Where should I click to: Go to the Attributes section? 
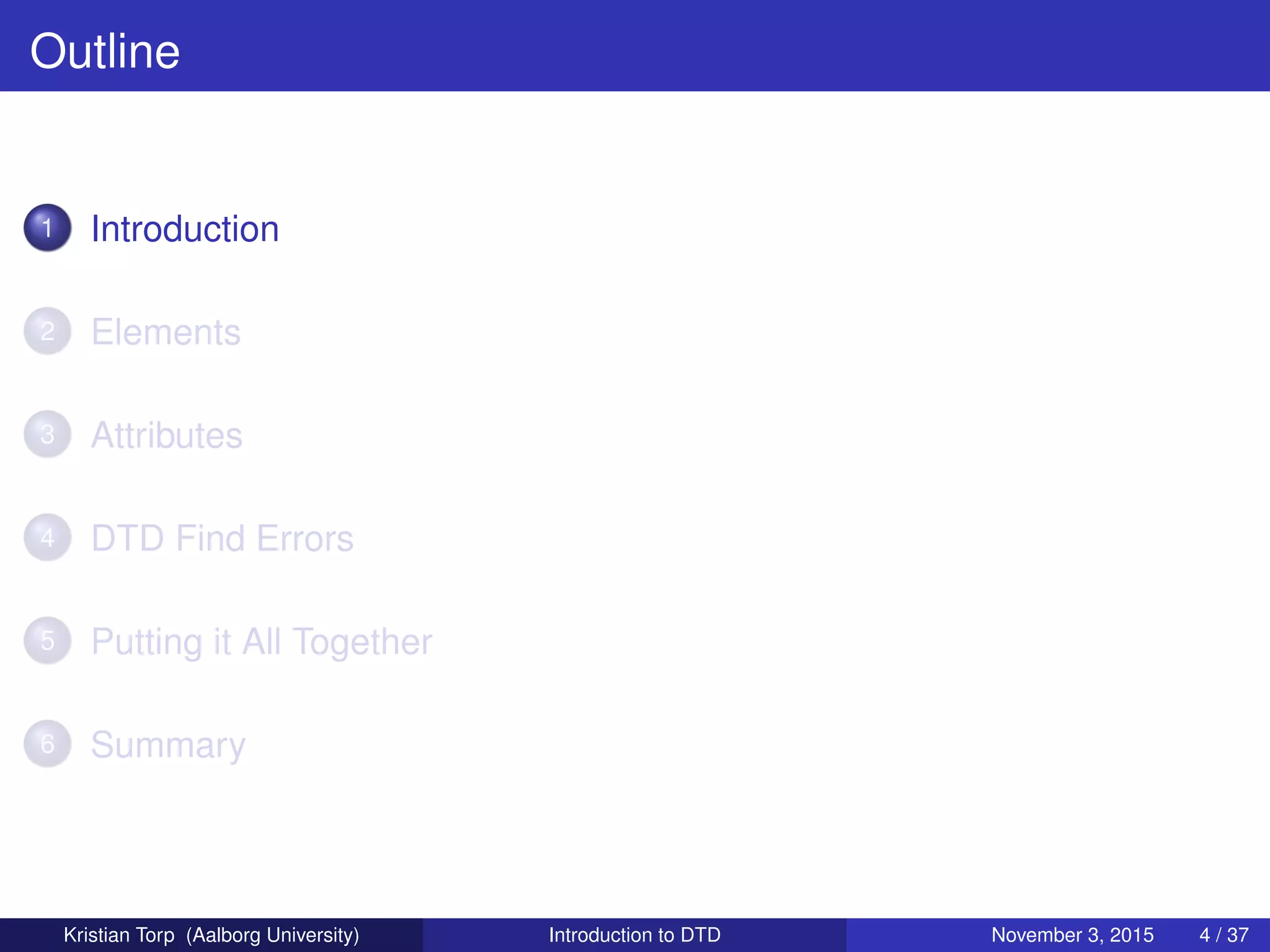tap(166, 435)
